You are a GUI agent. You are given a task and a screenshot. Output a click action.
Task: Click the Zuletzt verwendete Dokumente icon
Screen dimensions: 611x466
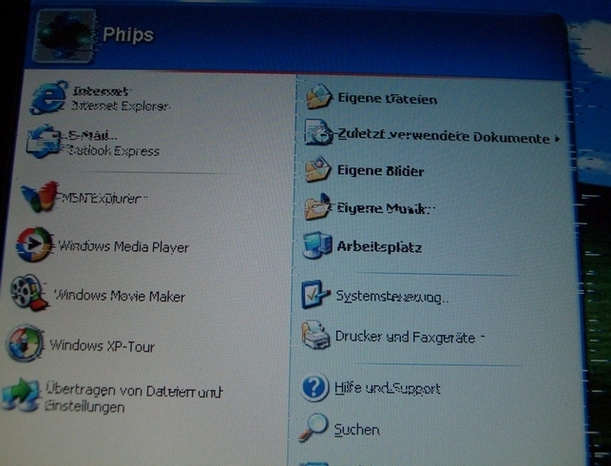(x=318, y=132)
